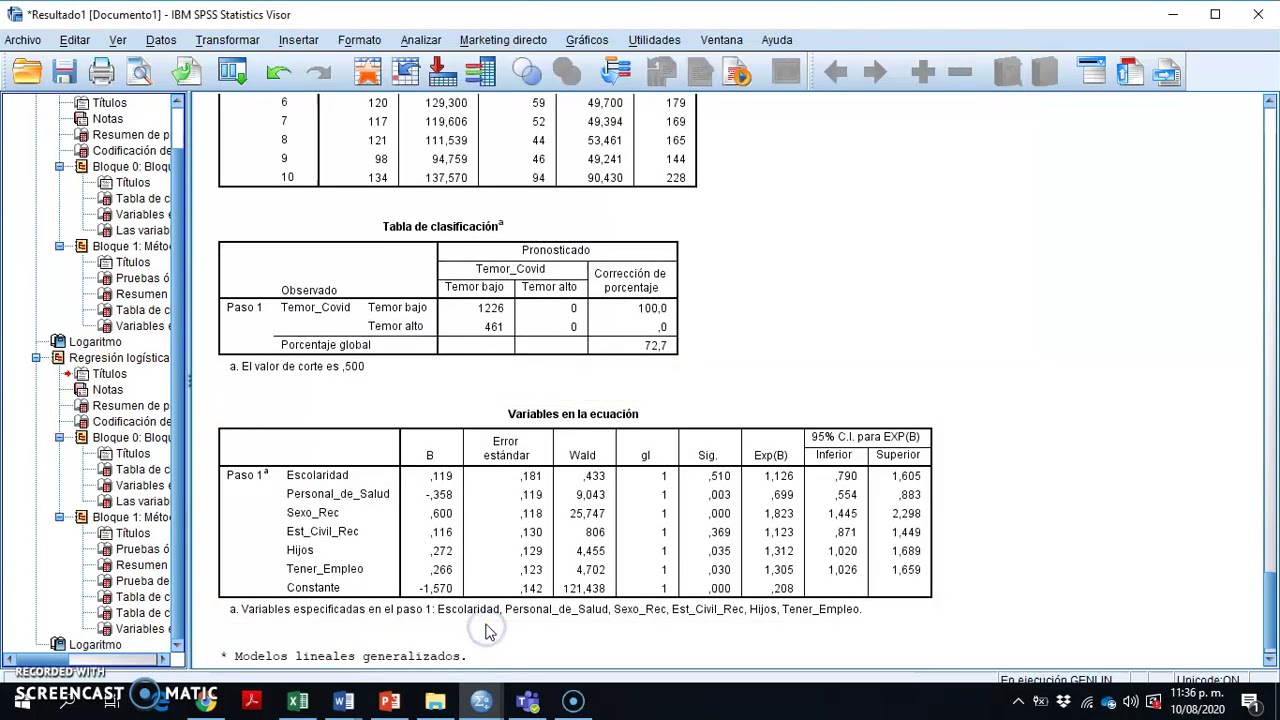Click the demote right arrow icon

coord(874,71)
